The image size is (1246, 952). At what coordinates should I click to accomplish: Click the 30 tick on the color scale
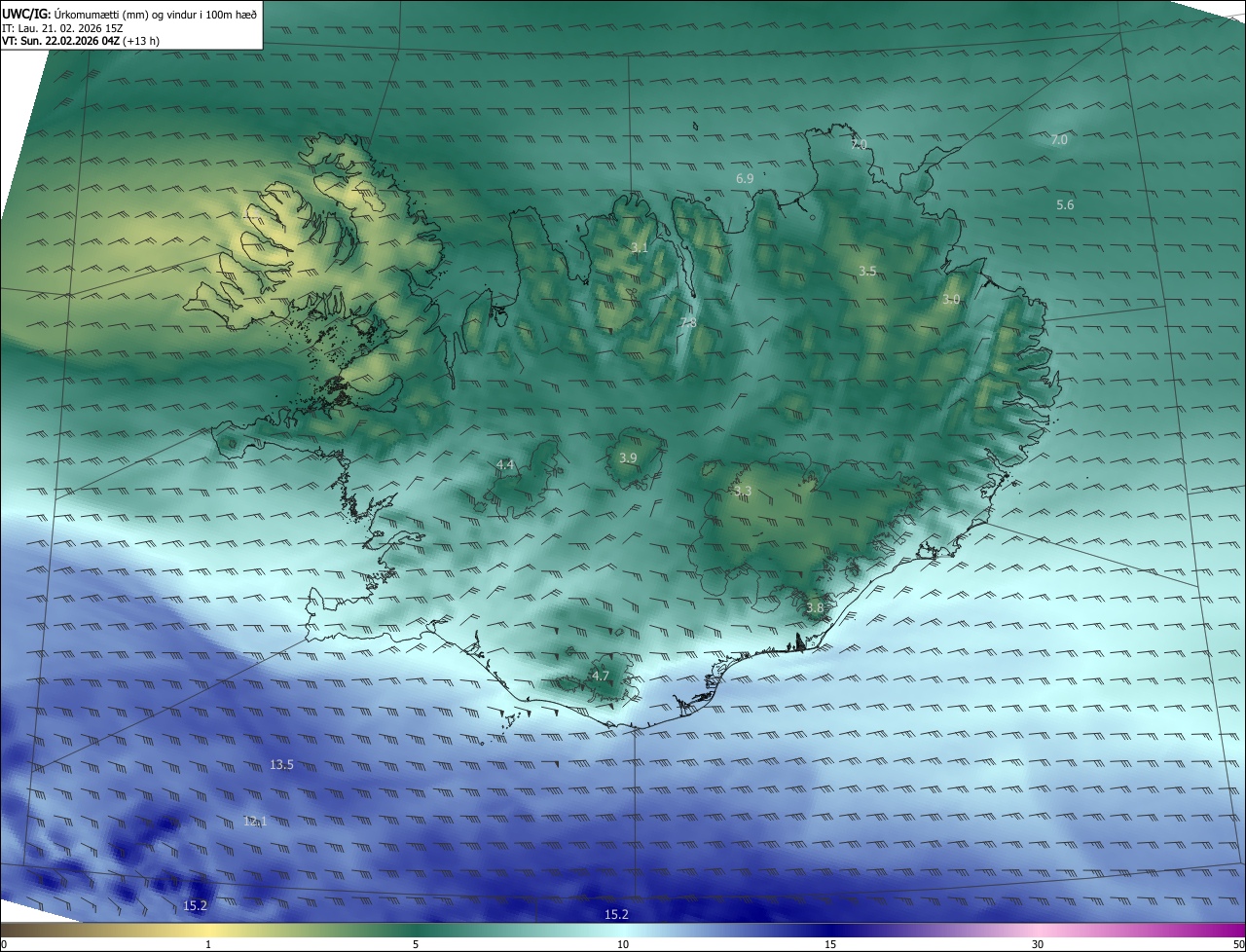point(1038,944)
